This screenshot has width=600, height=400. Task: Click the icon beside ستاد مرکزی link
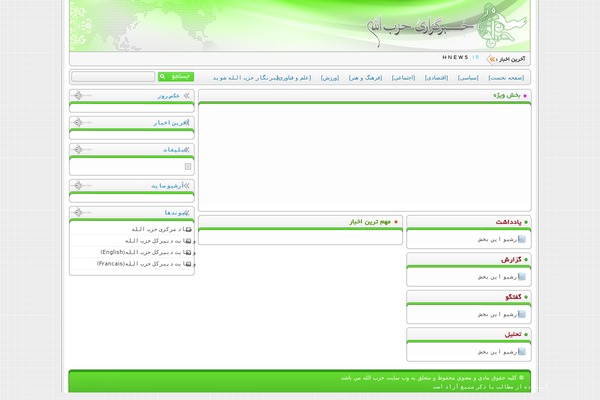[x=188, y=230]
